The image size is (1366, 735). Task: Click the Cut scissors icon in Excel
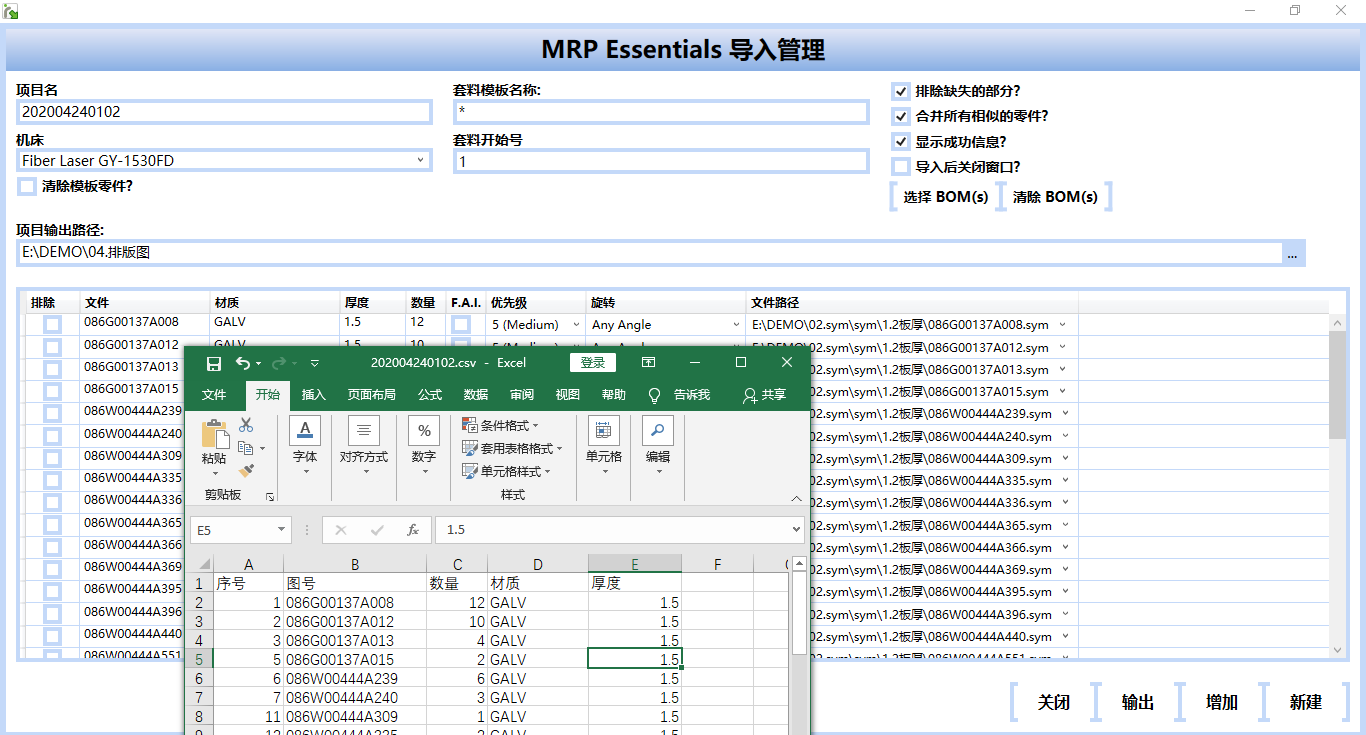[x=246, y=425]
